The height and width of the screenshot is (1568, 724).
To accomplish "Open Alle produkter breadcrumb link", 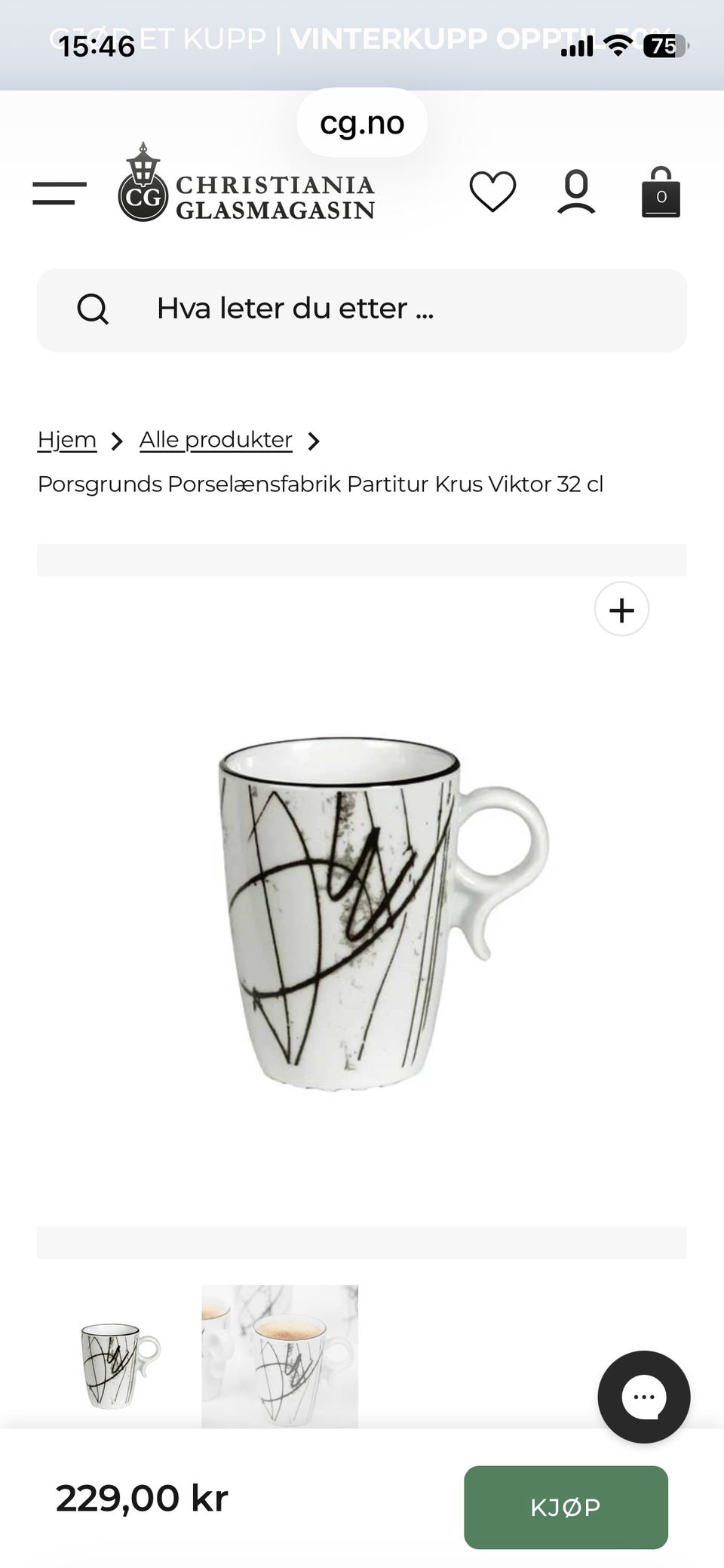I will point(216,440).
